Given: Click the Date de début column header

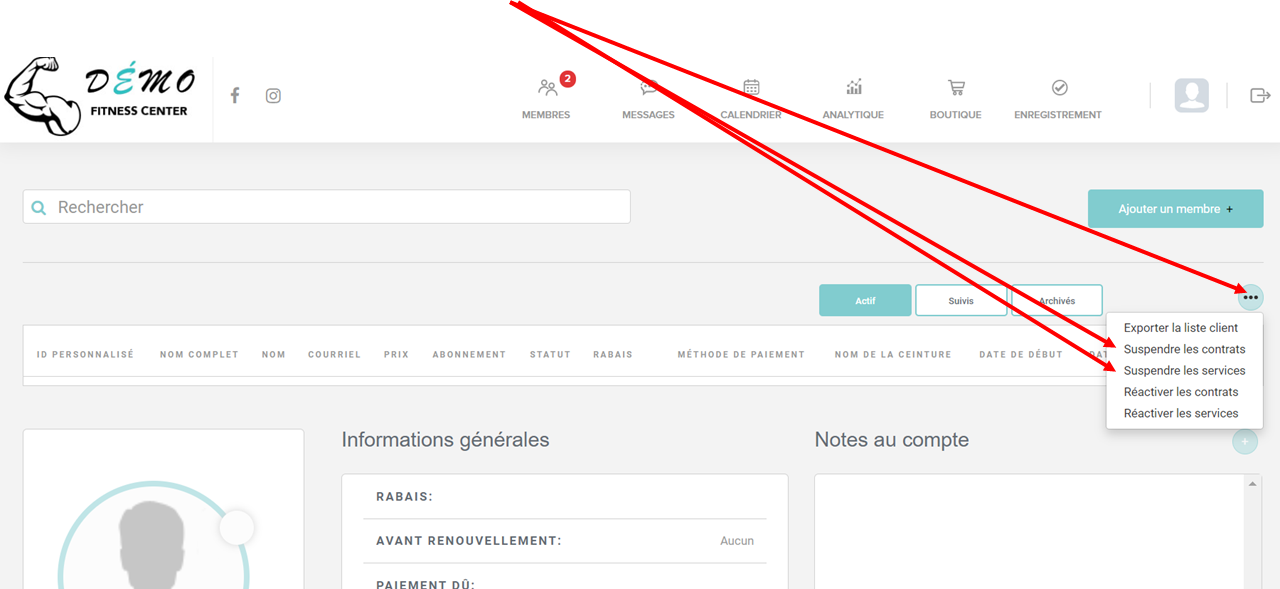Looking at the screenshot, I should click(x=1021, y=354).
